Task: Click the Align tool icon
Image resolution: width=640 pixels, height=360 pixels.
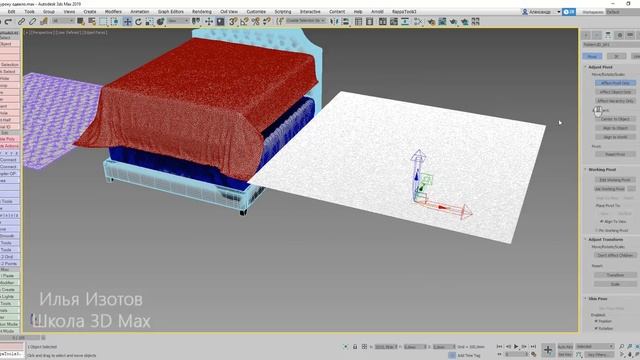Action: coord(345,21)
